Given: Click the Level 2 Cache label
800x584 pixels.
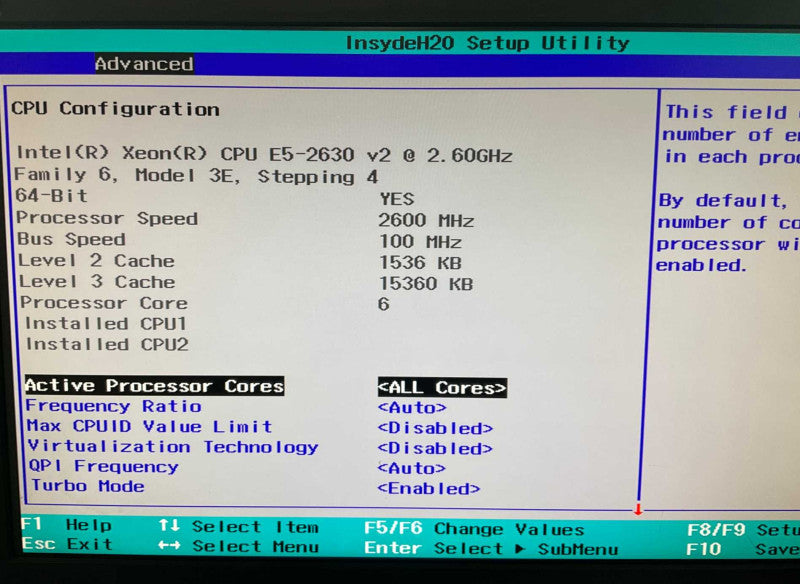Looking at the screenshot, I should 96,261.
